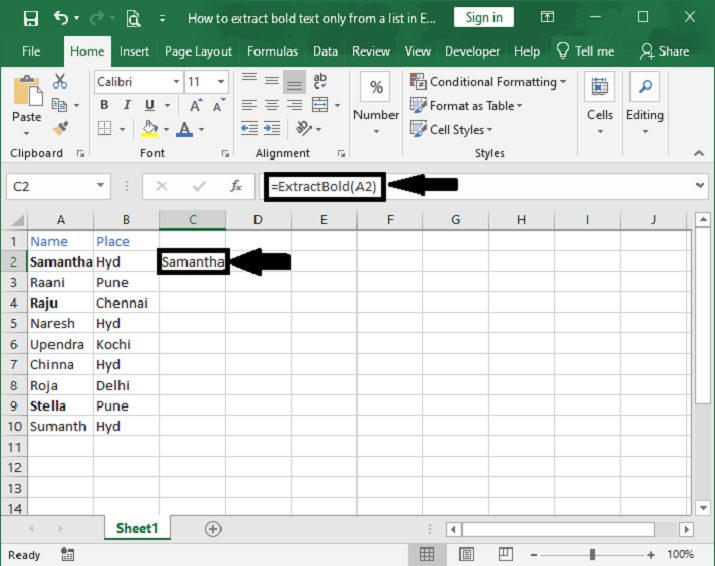
Task: Switch to Page Layout view in status bar
Action: point(466,555)
